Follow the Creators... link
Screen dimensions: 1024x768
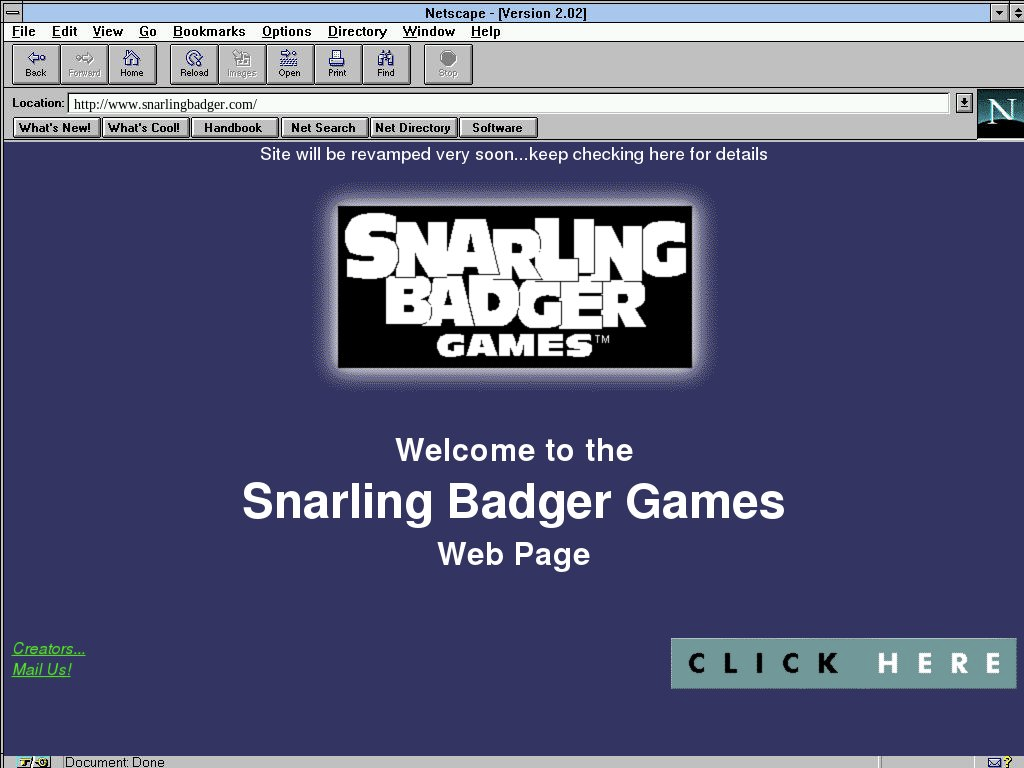pos(49,649)
